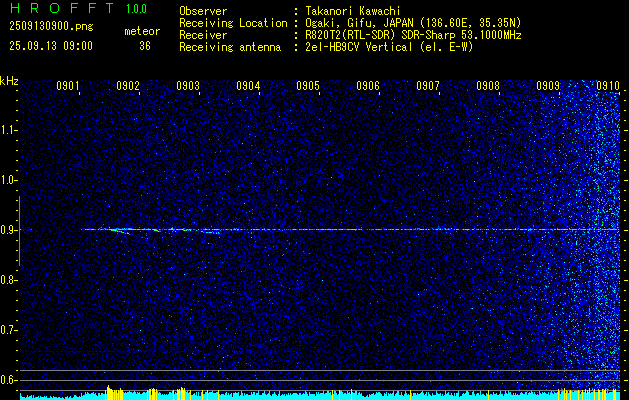
Task: Click the kHz axis unit label
Action: tap(9, 81)
